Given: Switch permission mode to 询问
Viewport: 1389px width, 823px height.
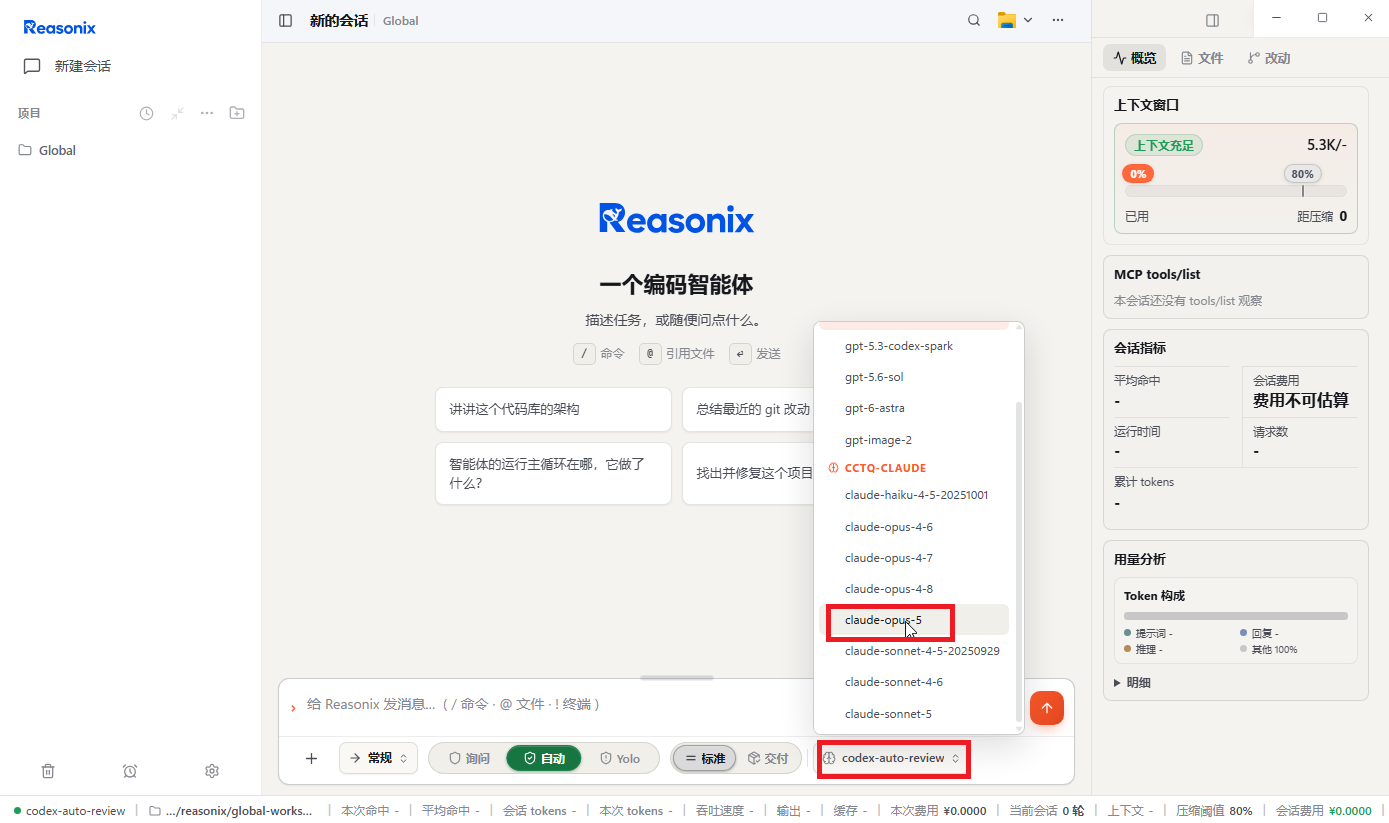Looking at the screenshot, I should coord(469,758).
